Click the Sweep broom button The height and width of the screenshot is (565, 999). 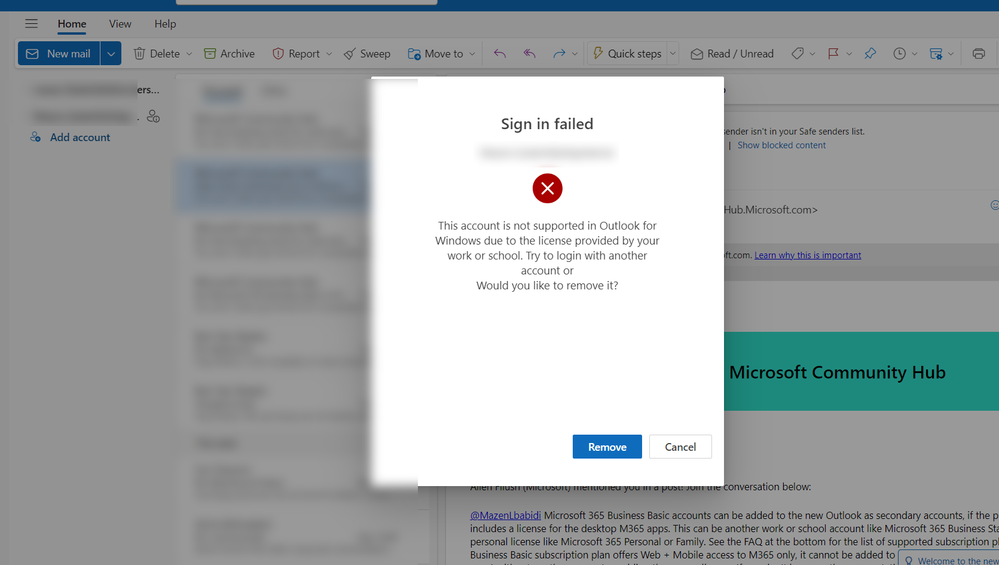coord(367,54)
